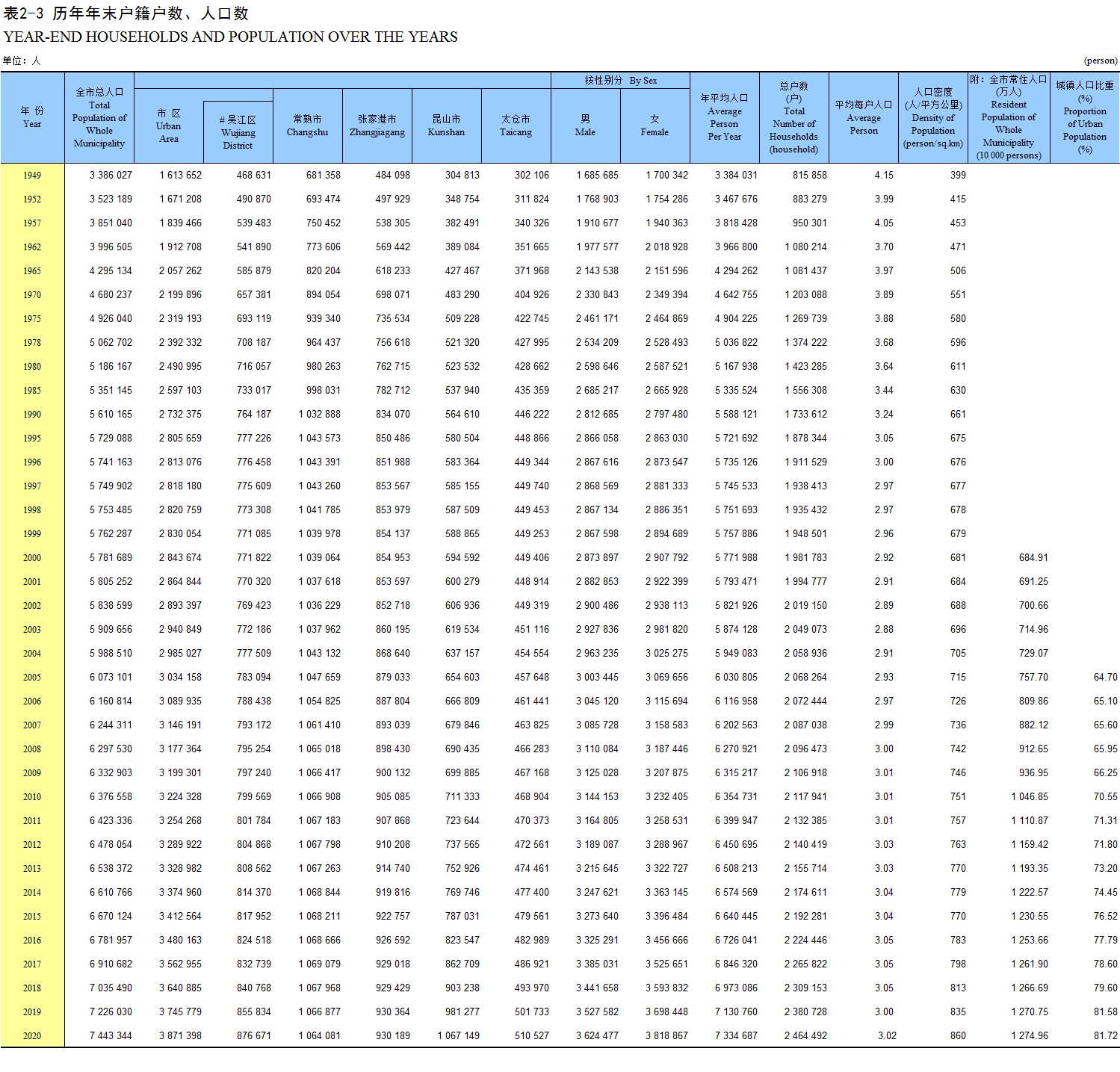The width and height of the screenshot is (1120, 1072).
Task: Select urban proportion value 81.72
Action: [x=1106, y=1035]
